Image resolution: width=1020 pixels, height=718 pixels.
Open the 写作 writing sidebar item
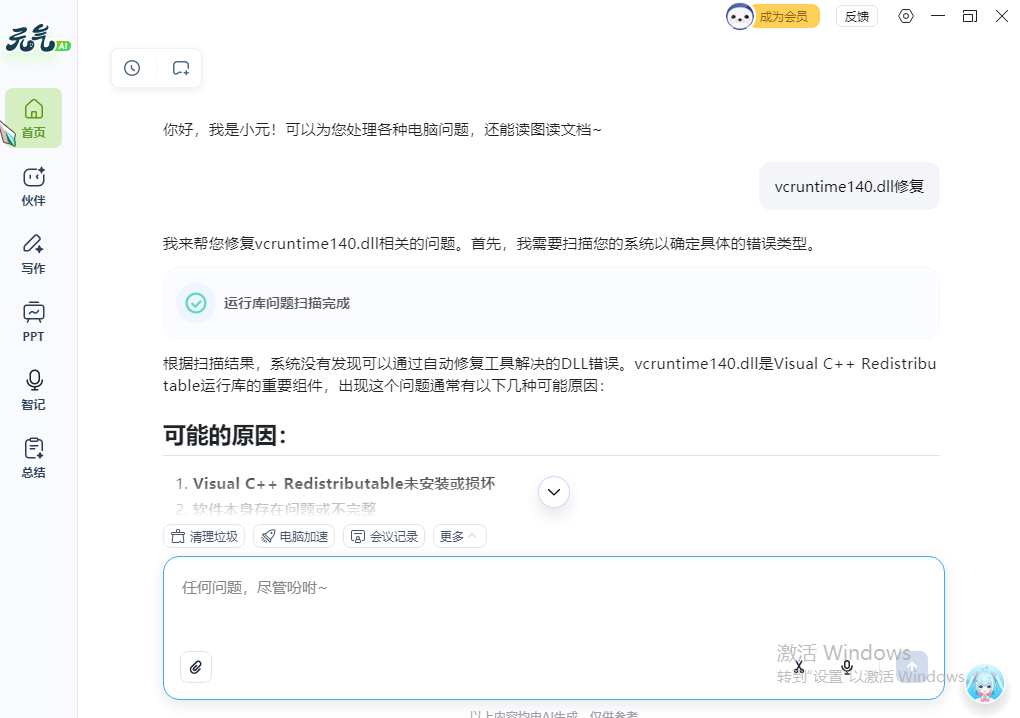pyautogui.click(x=34, y=254)
